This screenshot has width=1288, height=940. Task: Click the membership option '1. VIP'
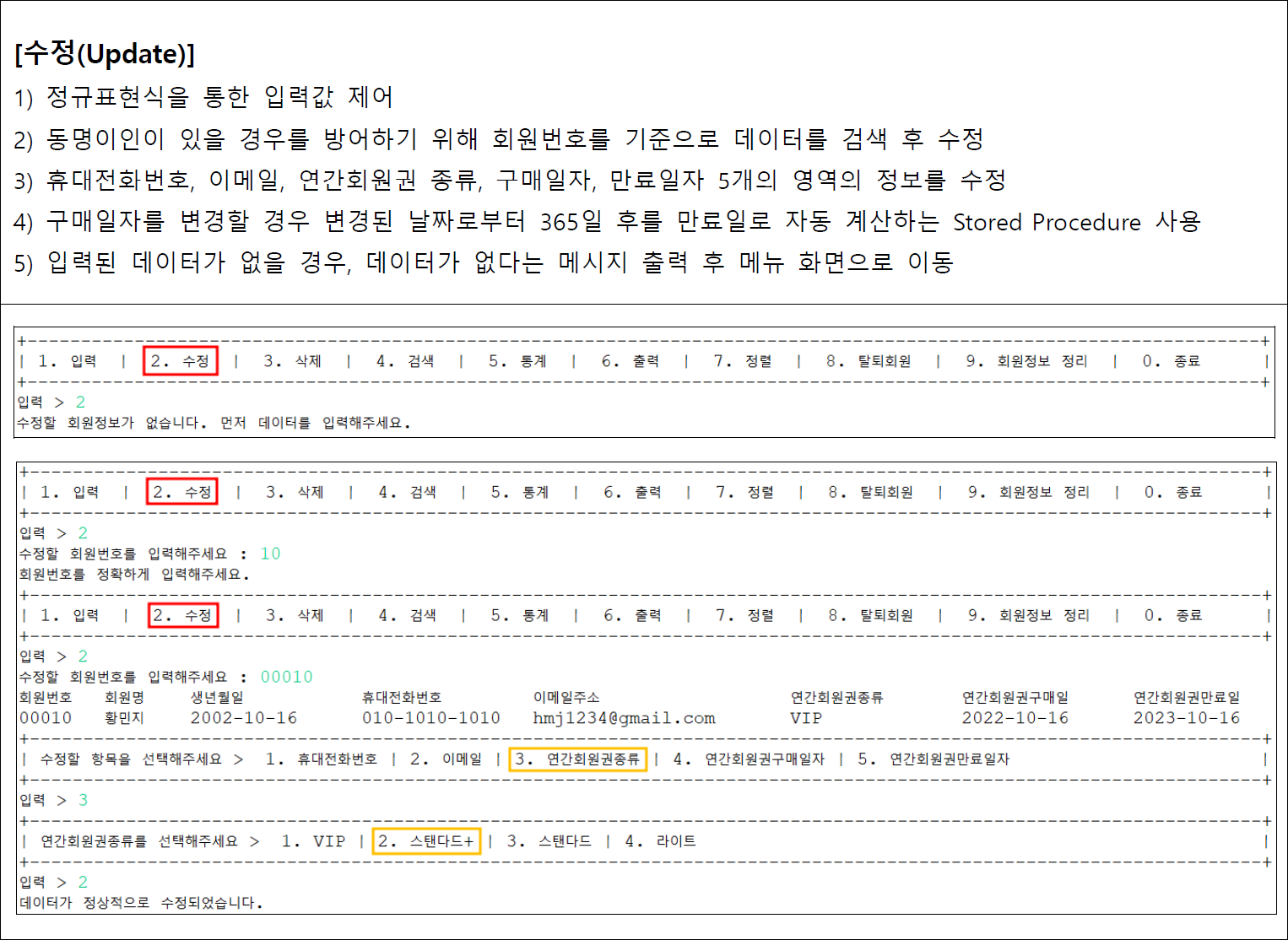point(313,841)
